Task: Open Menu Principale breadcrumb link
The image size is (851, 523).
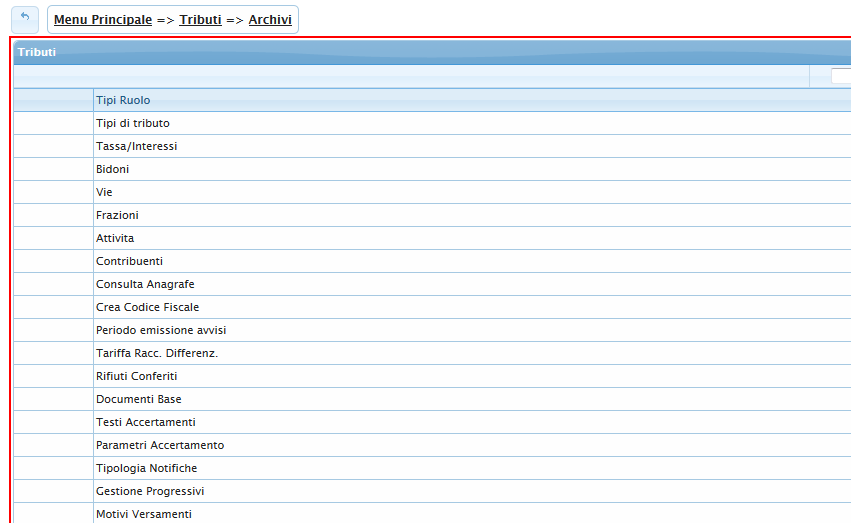Action: (x=103, y=20)
